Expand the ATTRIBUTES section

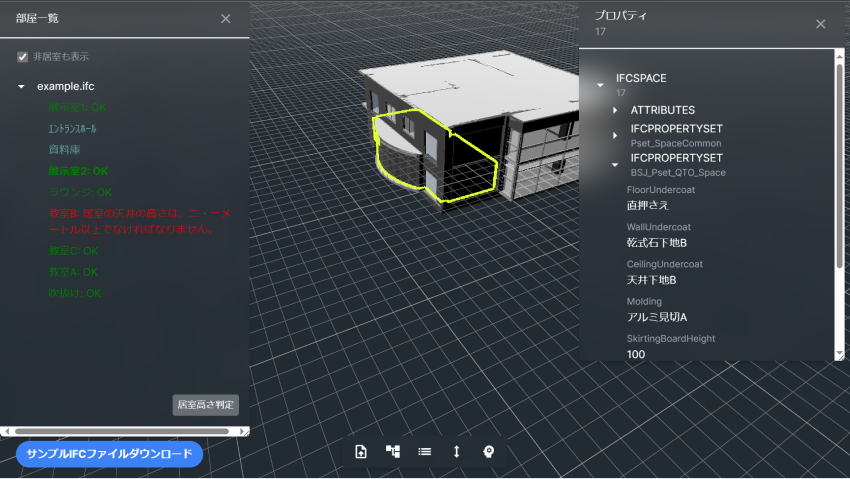click(x=615, y=110)
